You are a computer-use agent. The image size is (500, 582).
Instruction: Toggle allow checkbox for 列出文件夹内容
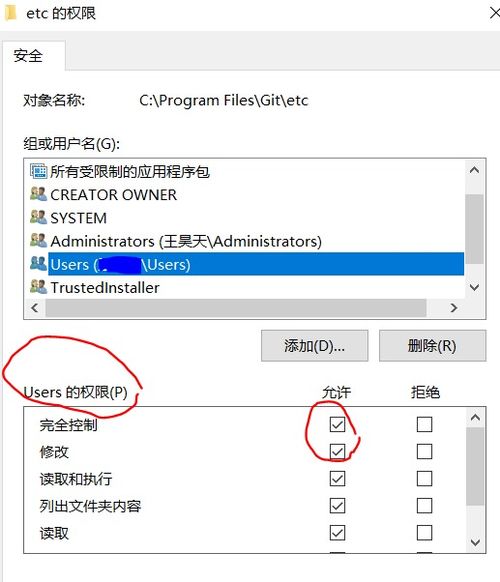(x=337, y=506)
